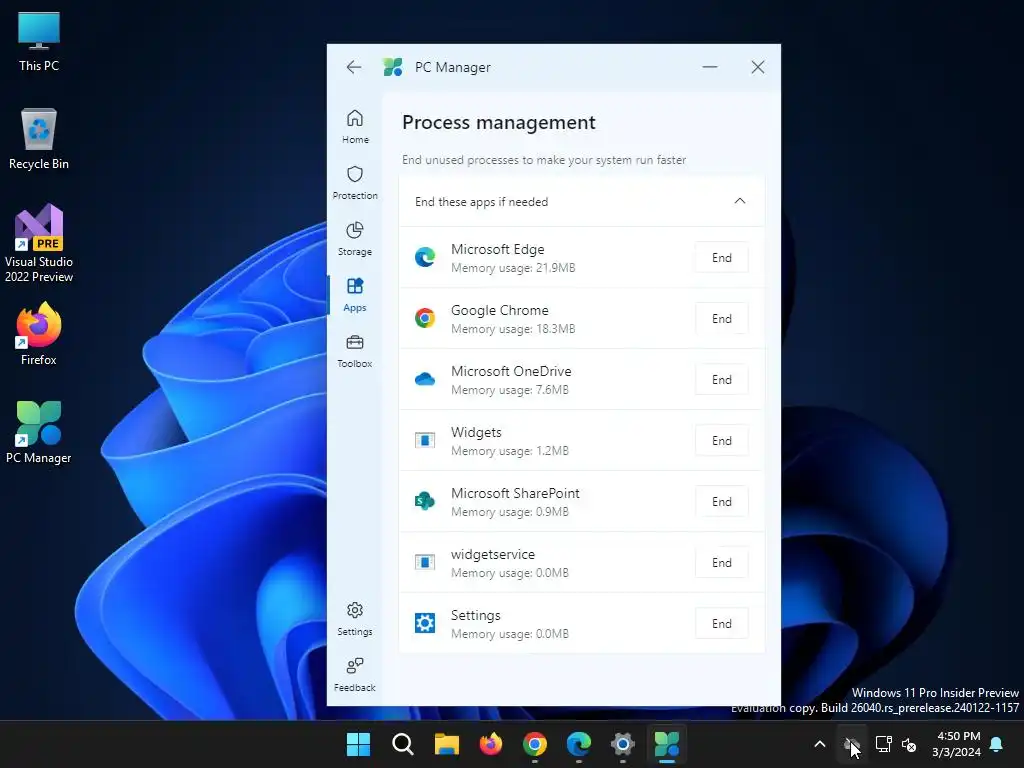Click the Google Chrome icon in the process list
1024x768 pixels.
(425, 318)
